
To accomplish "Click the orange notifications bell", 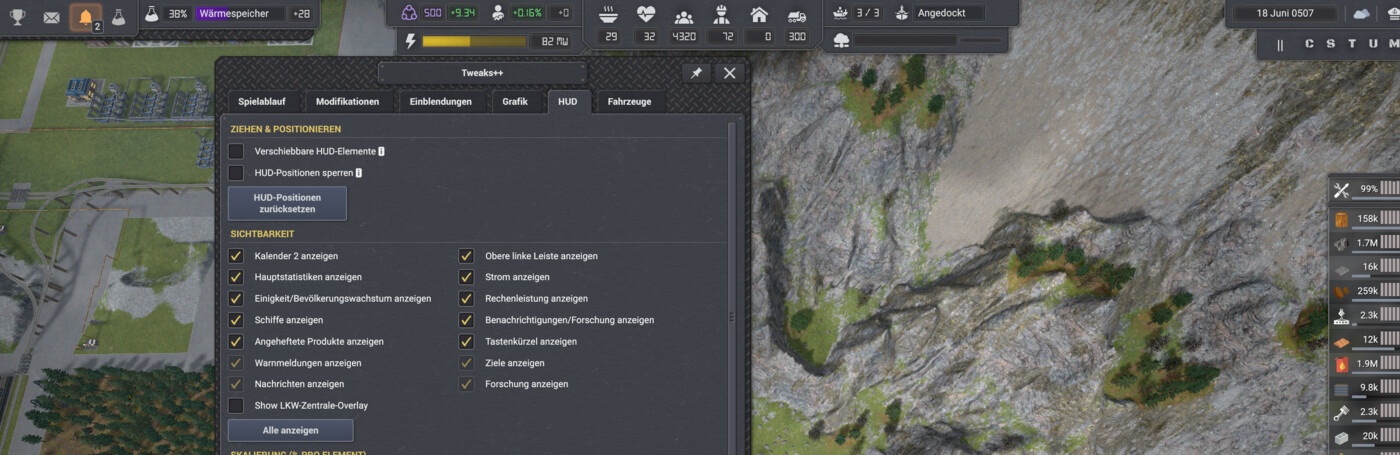I will coord(85,17).
